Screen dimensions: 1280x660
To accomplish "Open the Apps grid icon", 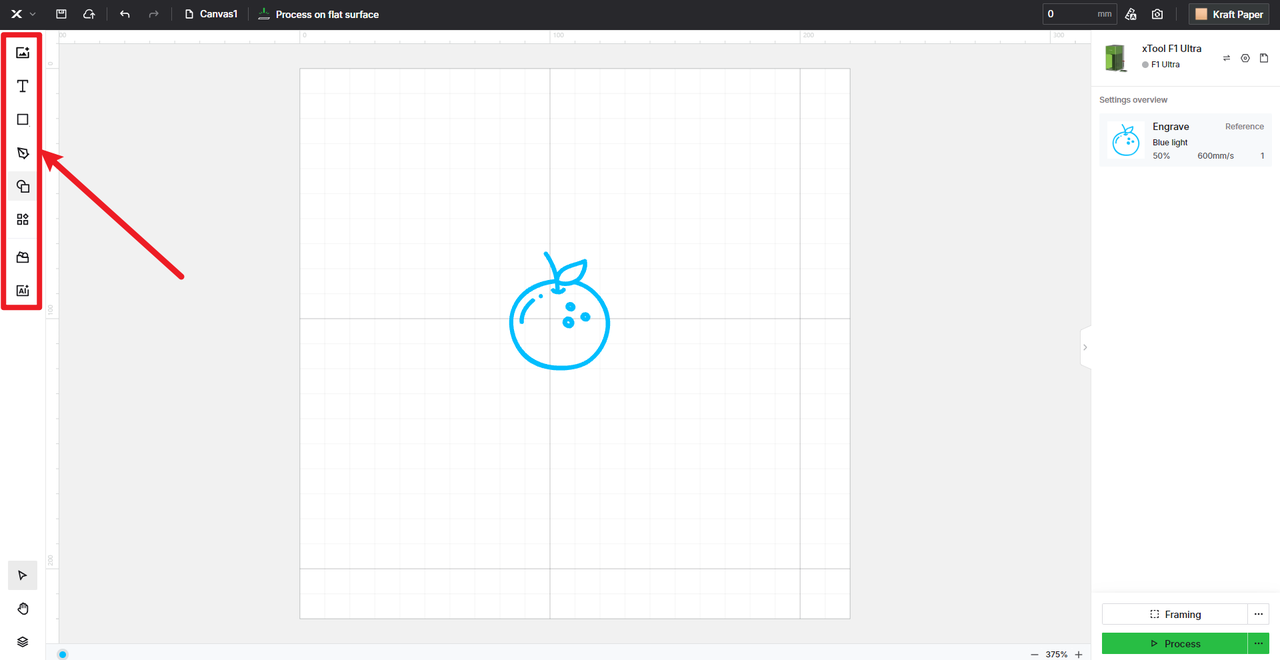I will pos(23,220).
